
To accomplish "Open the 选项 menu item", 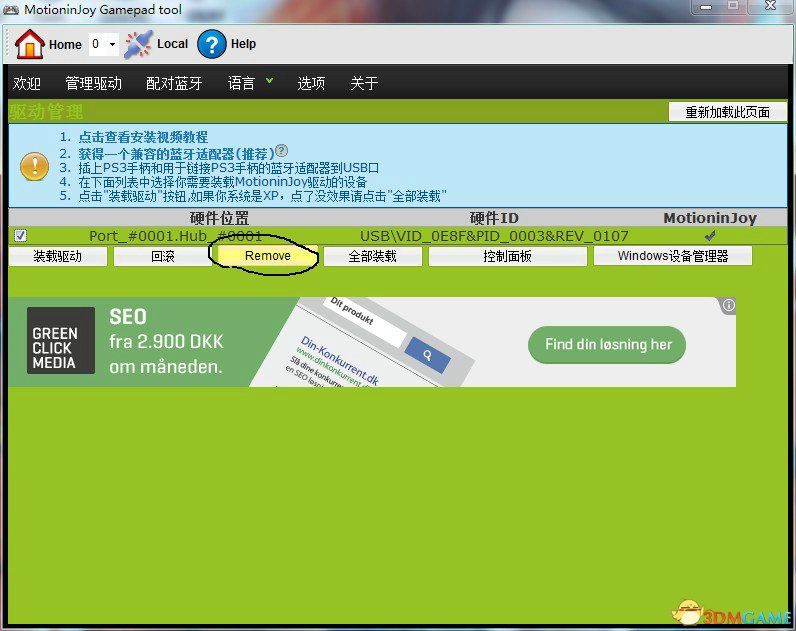I will [x=311, y=83].
